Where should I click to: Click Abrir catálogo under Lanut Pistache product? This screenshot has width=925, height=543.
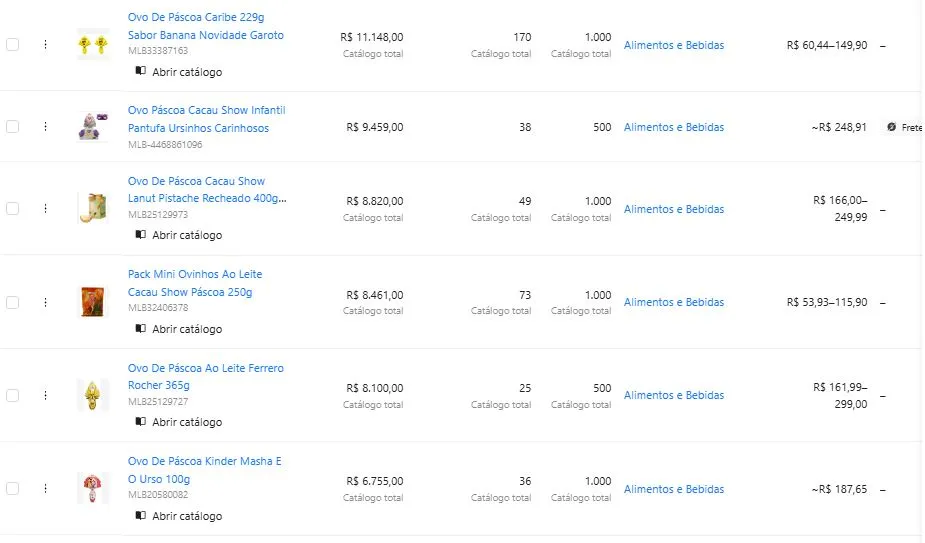(x=187, y=235)
